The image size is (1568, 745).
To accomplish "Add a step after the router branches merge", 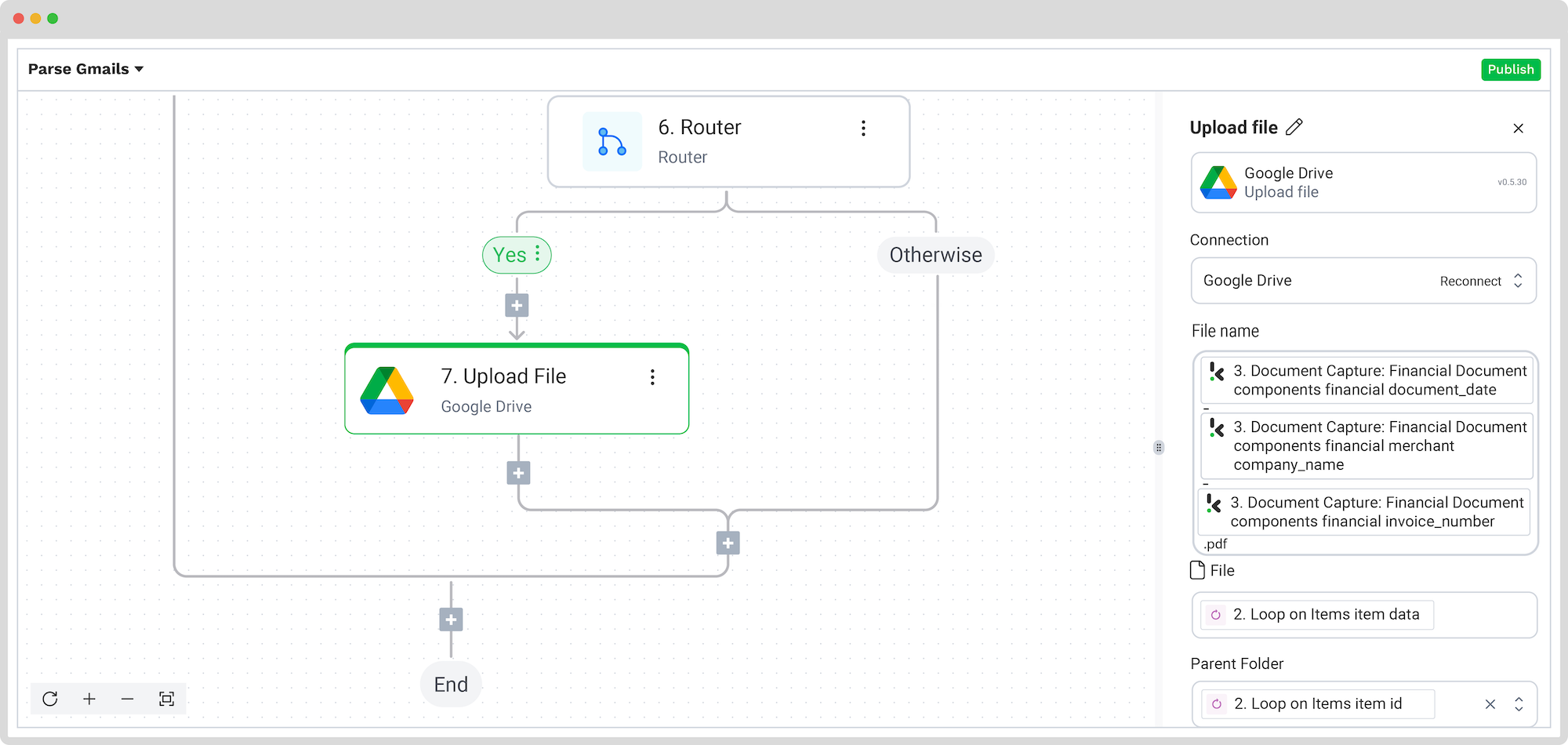I will click(x=728, y=543).
